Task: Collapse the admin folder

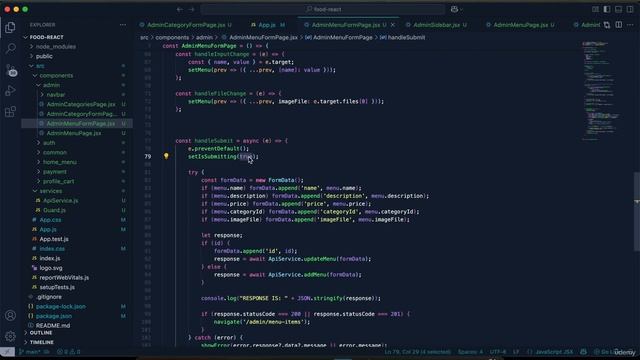Action: pos(51,85)
